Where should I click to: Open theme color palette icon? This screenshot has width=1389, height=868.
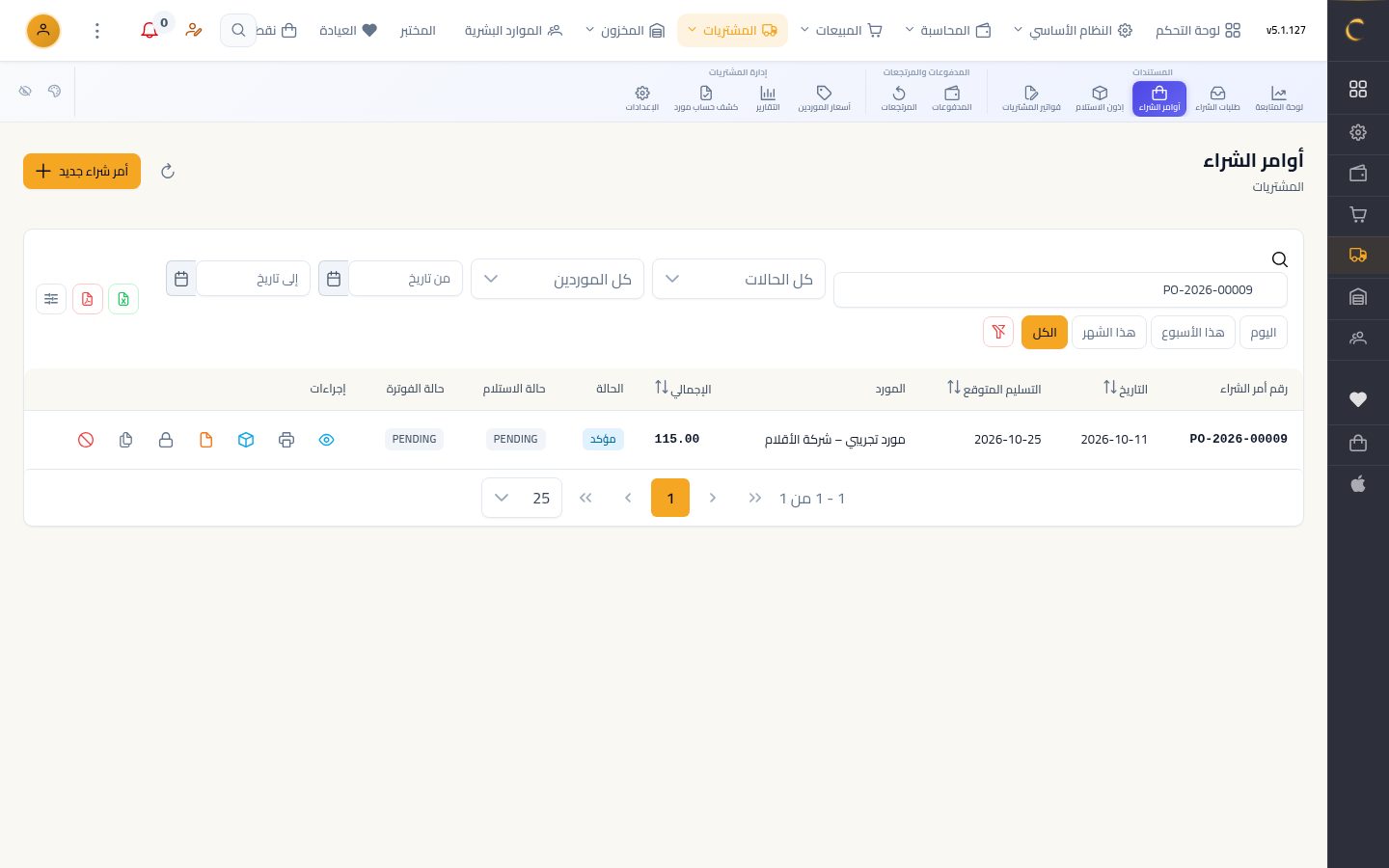pyautogui.click(x=54, y=91)
